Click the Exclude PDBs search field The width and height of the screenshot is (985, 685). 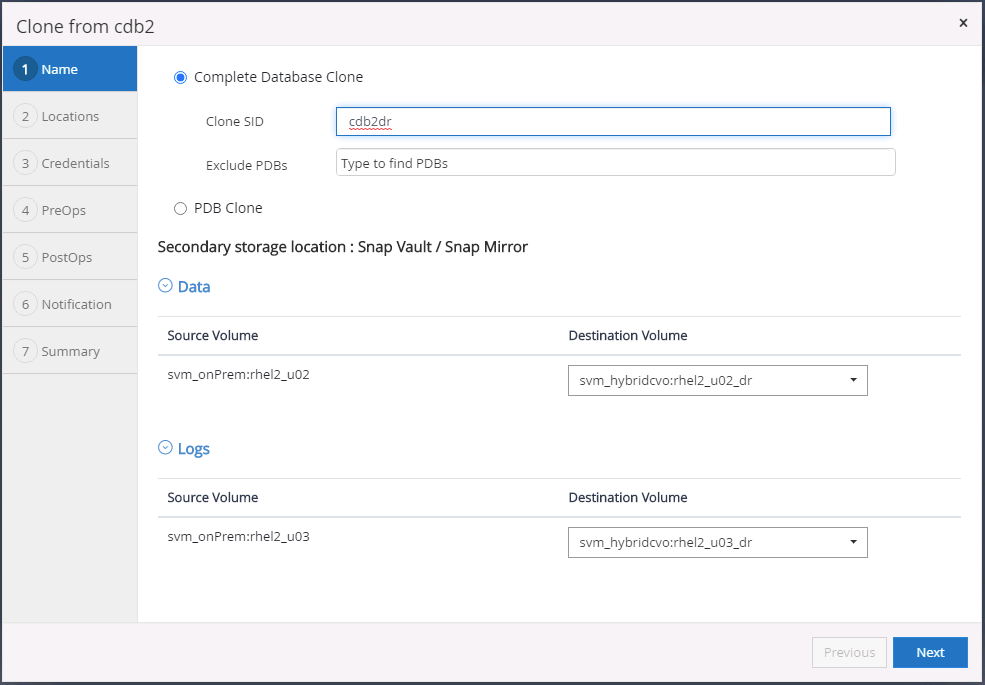coord(615,163)
